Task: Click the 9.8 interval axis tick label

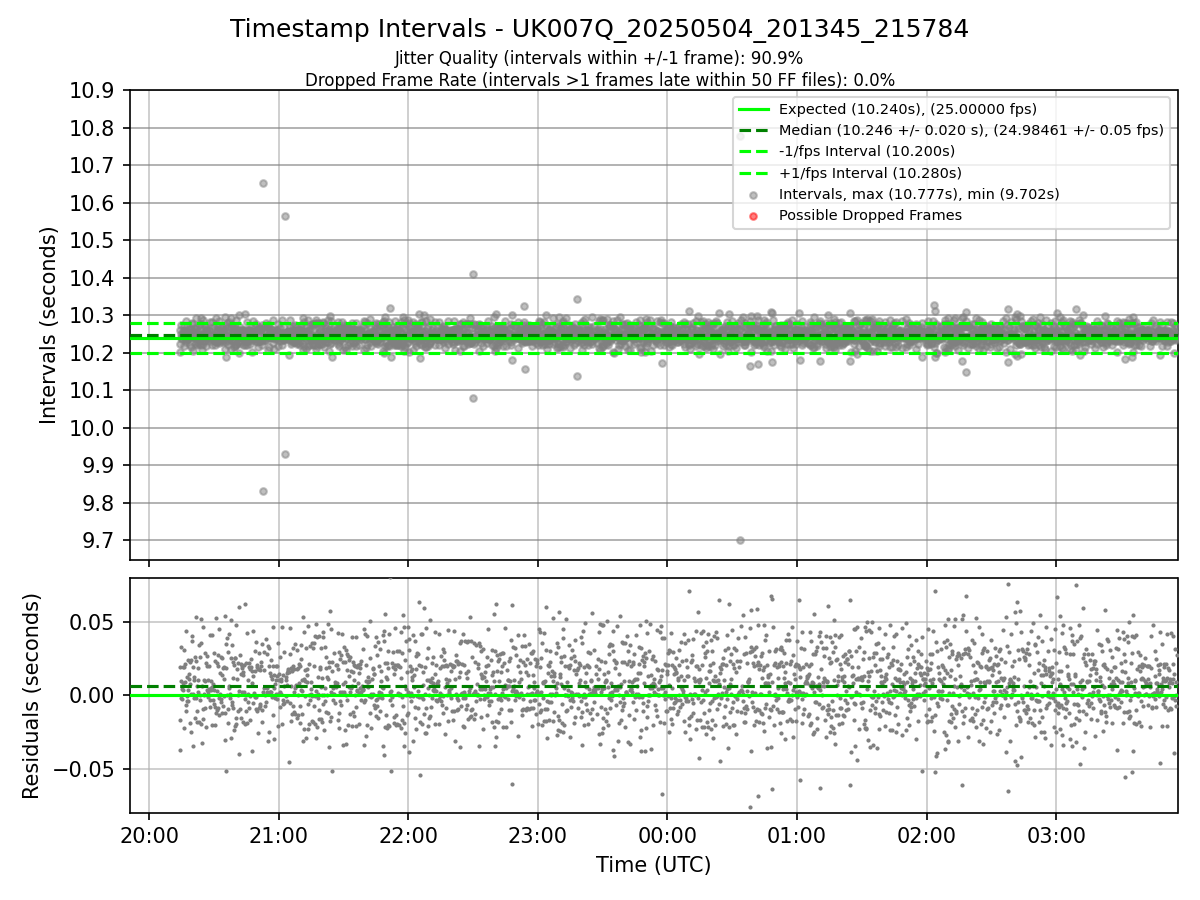Action: 100,503
